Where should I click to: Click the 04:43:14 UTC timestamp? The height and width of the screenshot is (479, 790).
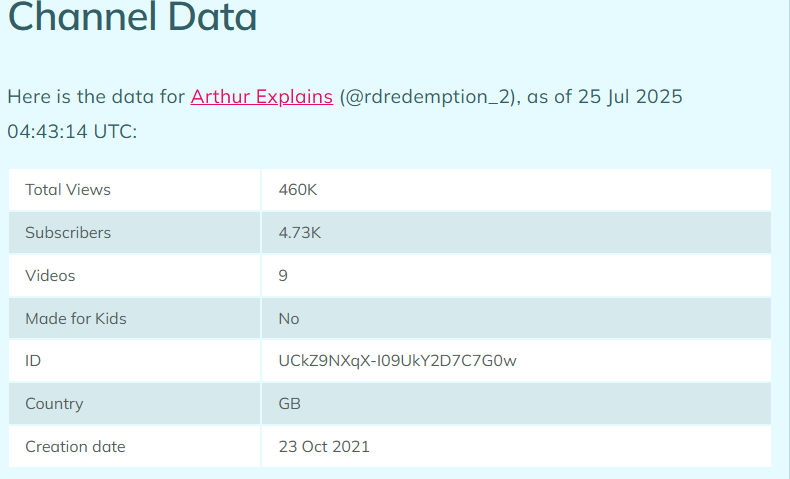click(x=72, y=131)
